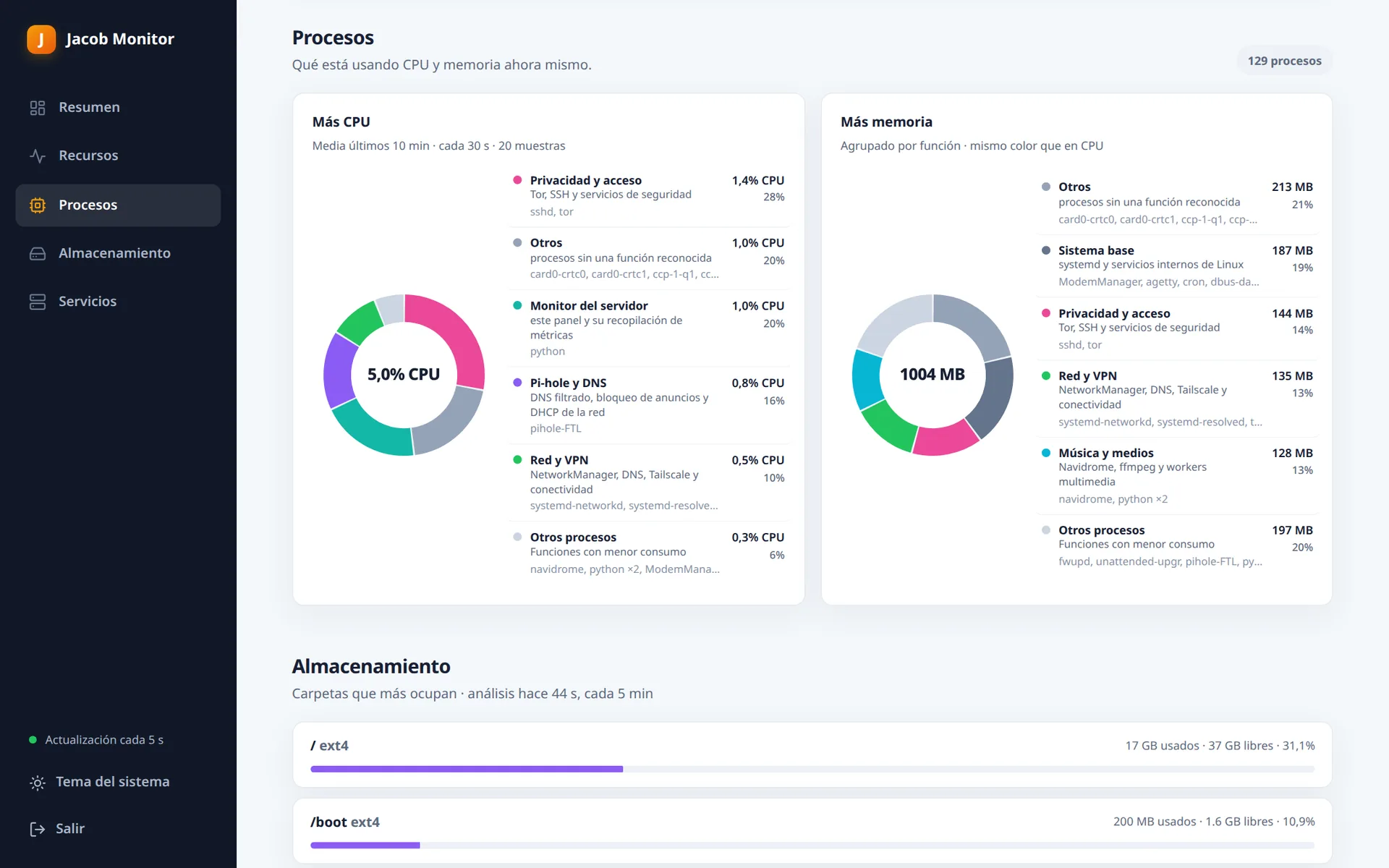Viewport: 1389px width, 868px height.
Task: Click the green status dot beside Actualización cada 5 s
Action: [x=33, y=740]
